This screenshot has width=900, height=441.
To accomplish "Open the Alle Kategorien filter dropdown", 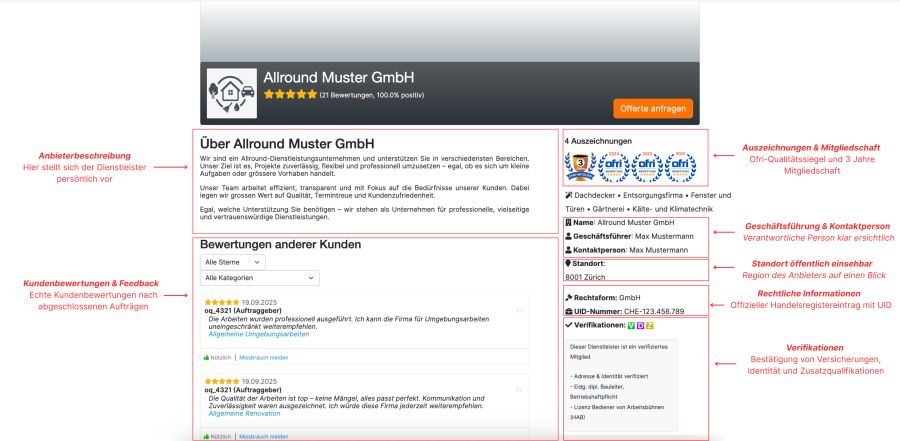I will pos(259,277).
